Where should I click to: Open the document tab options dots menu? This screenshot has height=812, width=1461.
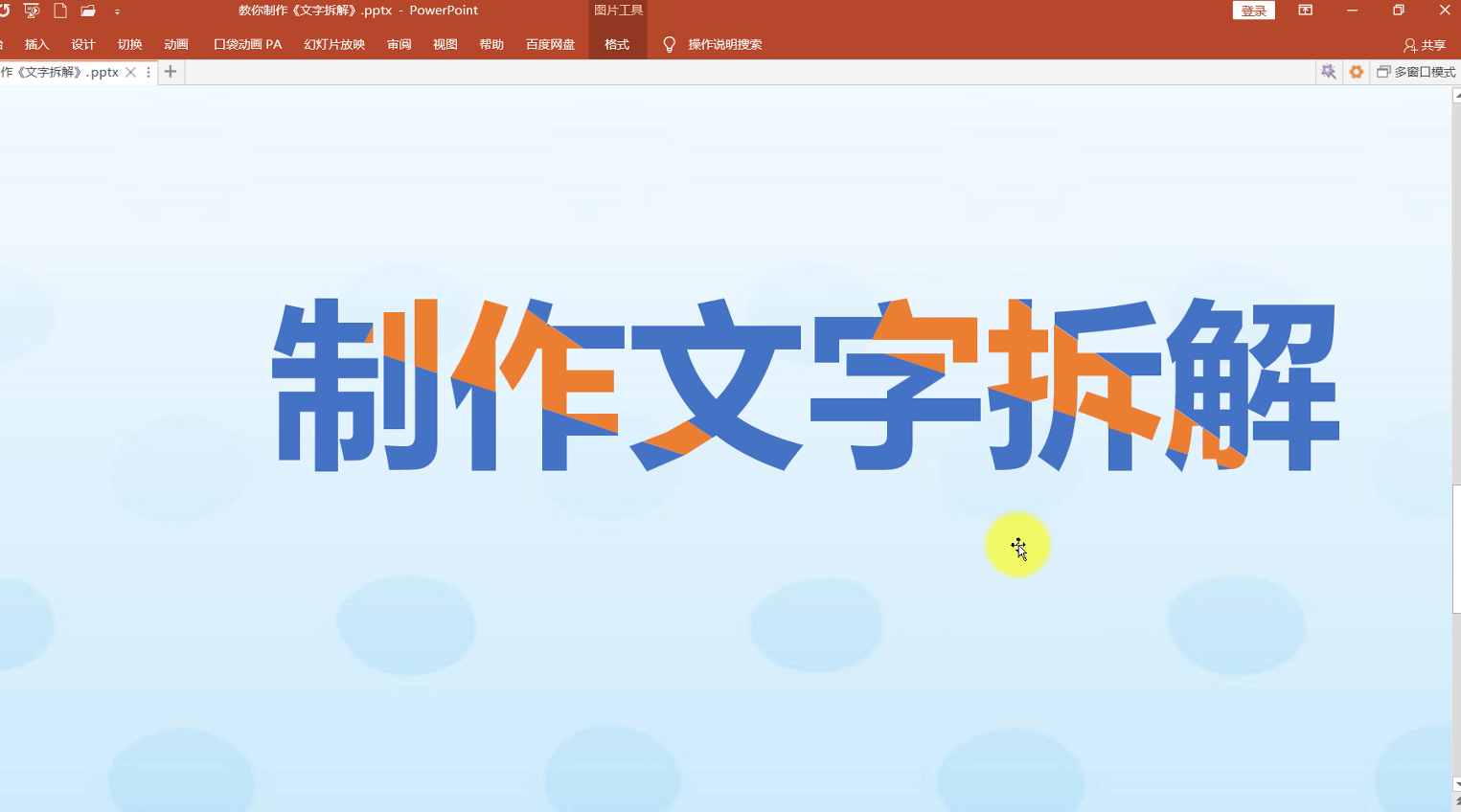pos(148,72)
